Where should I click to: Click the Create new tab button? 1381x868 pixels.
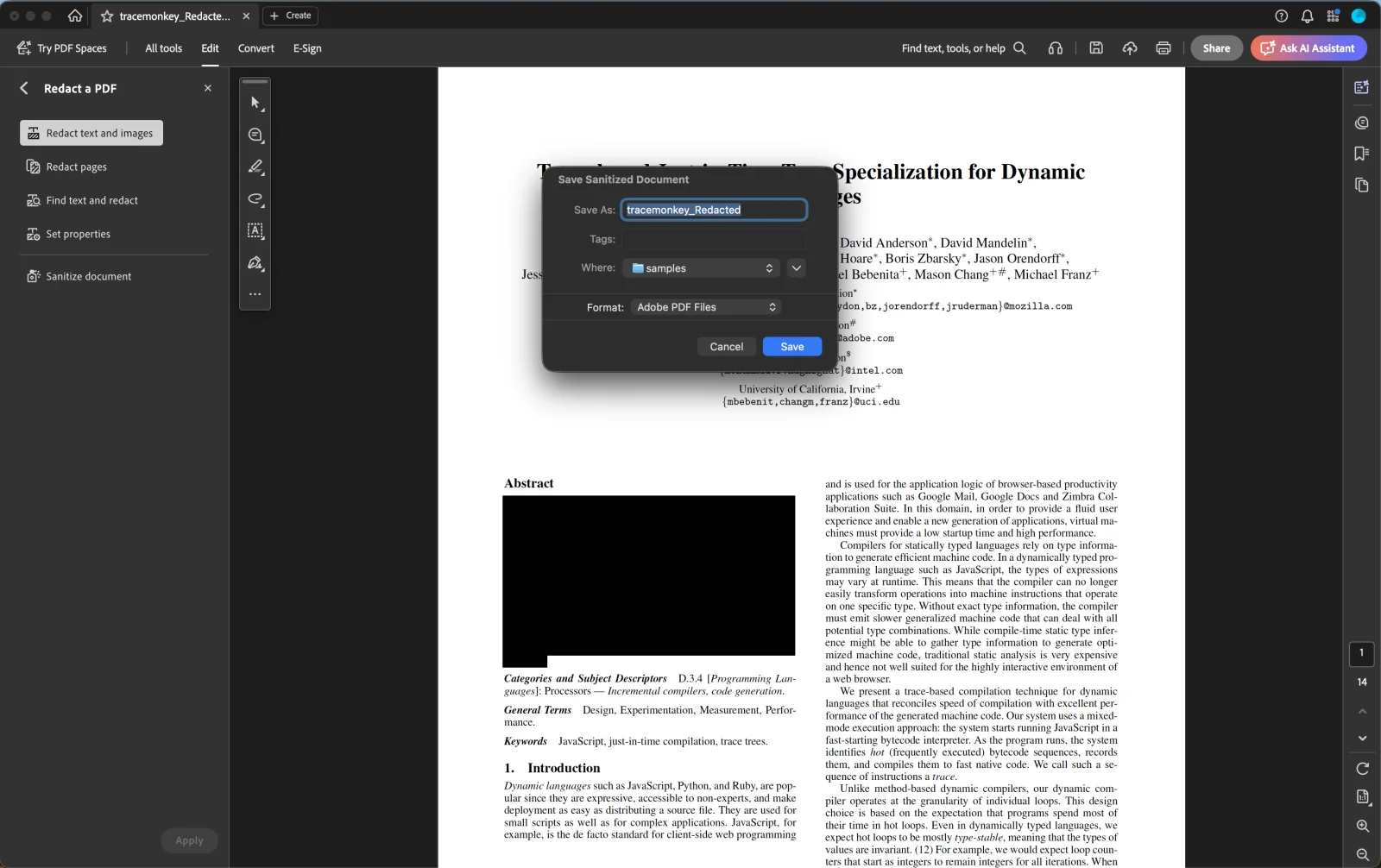(x=290, y=16)
